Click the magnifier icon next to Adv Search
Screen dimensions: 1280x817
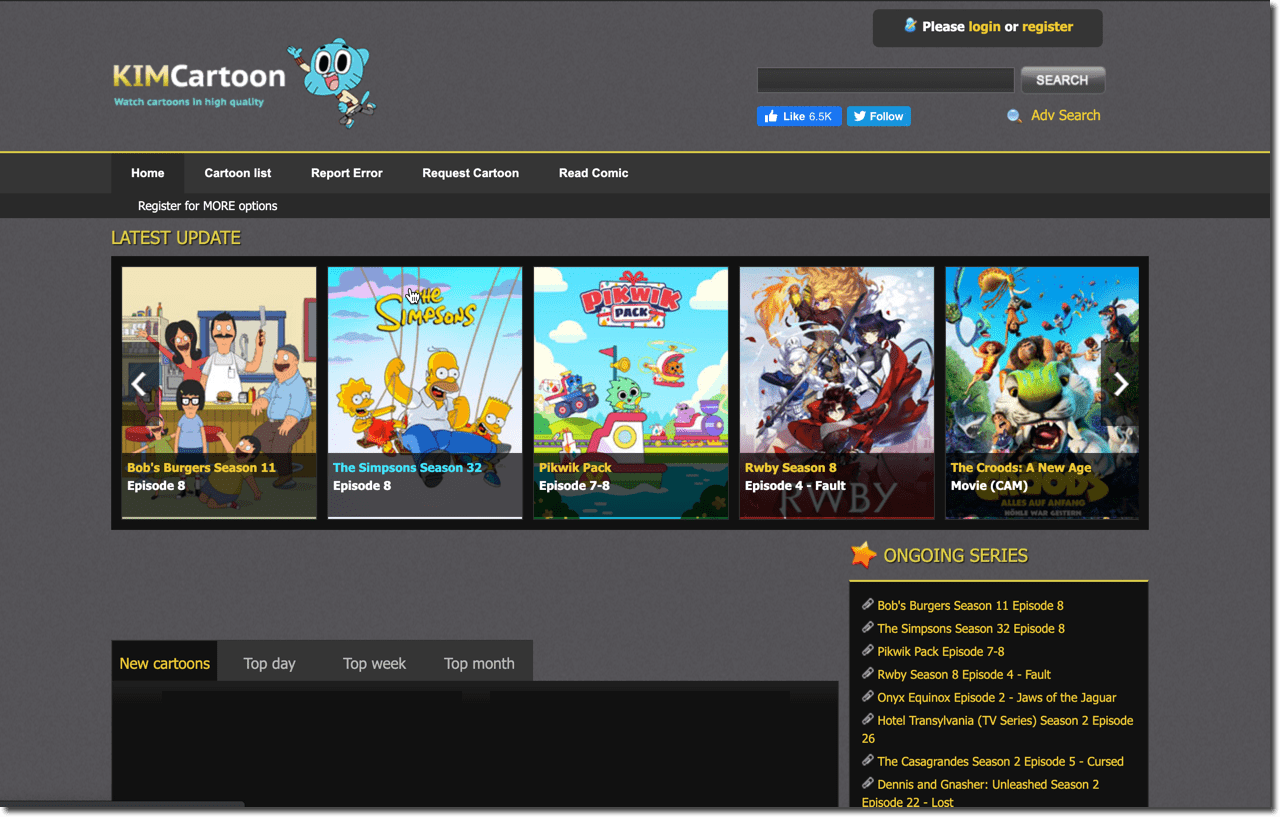(x=1014, y=116)
